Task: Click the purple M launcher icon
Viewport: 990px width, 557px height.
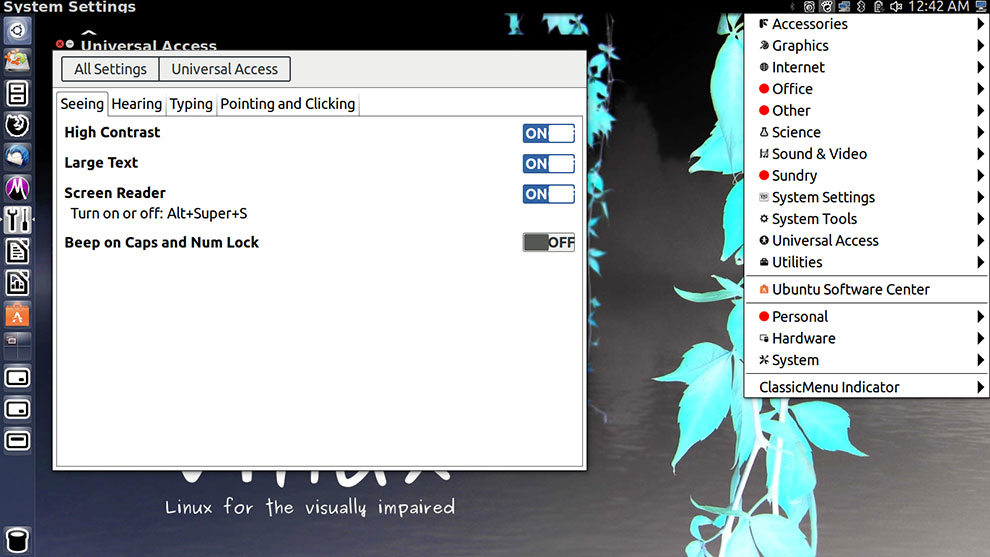Action: 17,188
